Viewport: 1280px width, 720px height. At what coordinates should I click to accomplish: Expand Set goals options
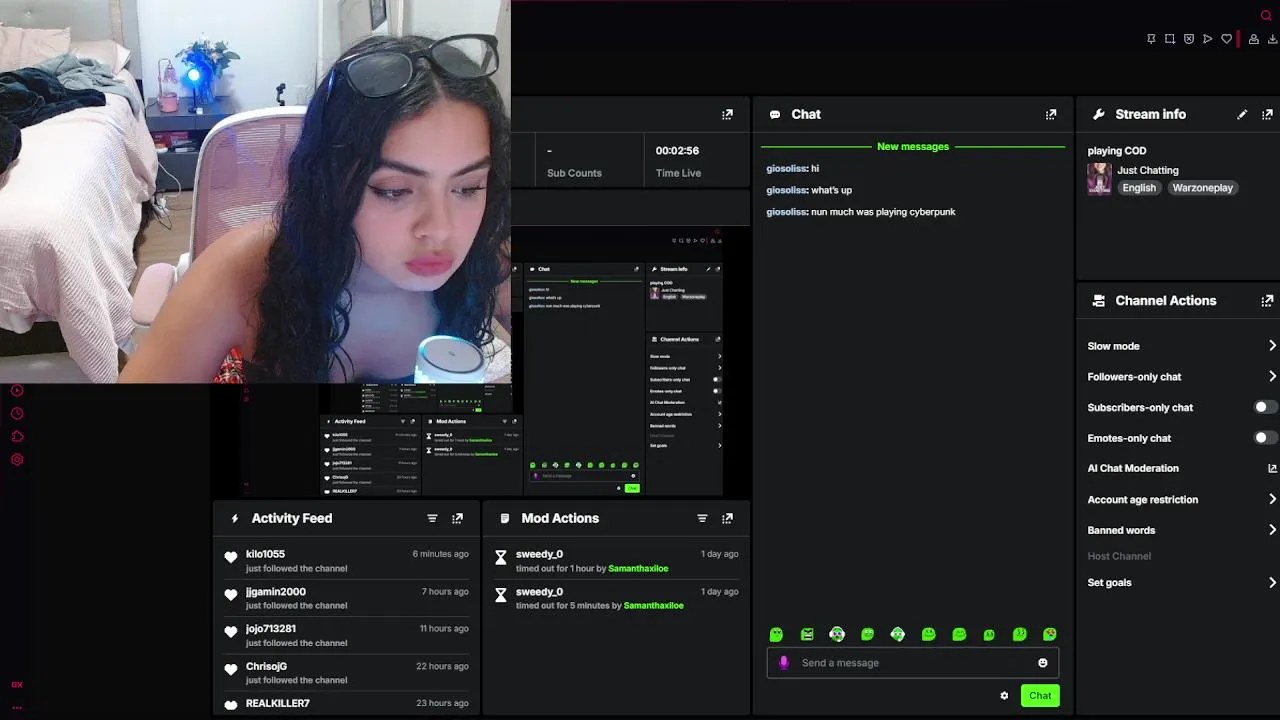(x=1272, y=583)
